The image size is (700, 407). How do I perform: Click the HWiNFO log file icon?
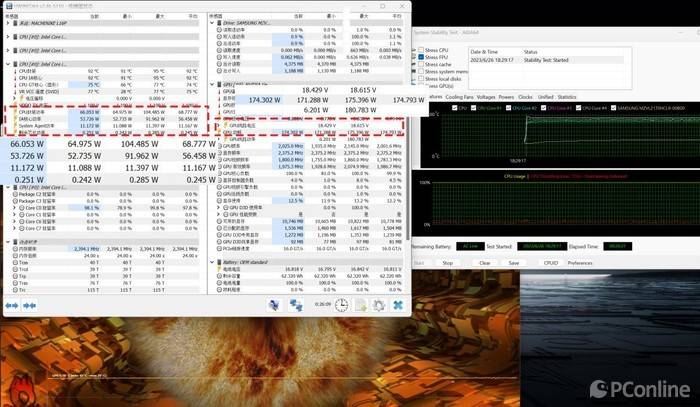(x=360, y=305)
